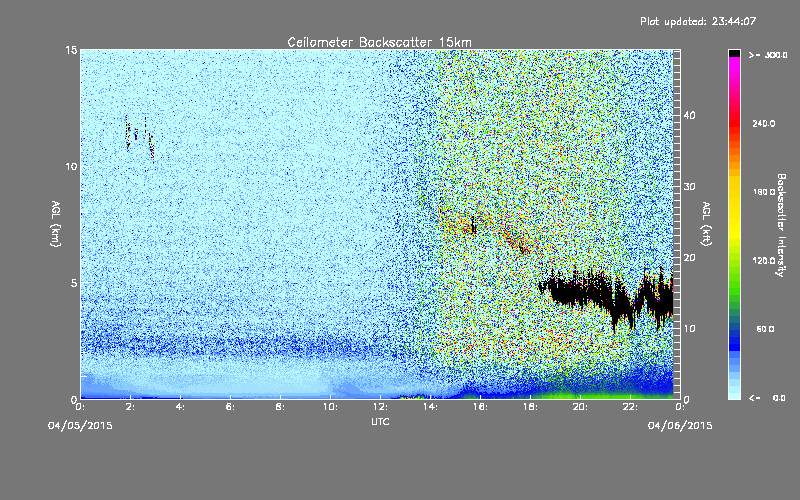Click the 120.0 colorbar label
This screenshot has height=500, width=800.
[764, 261]
